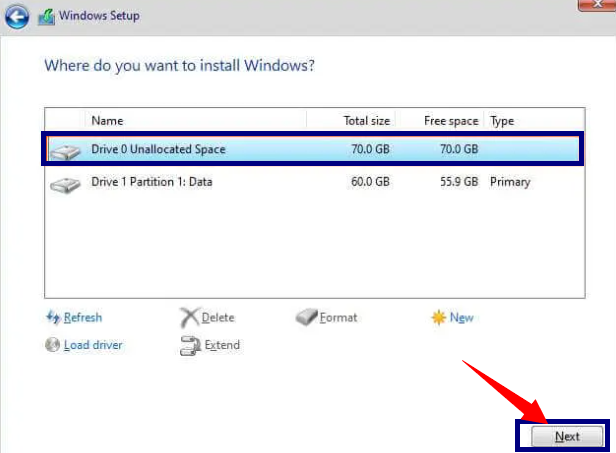Click the Drive 1 disk icon
616x453 pixels.
click(x=65, y=185)
